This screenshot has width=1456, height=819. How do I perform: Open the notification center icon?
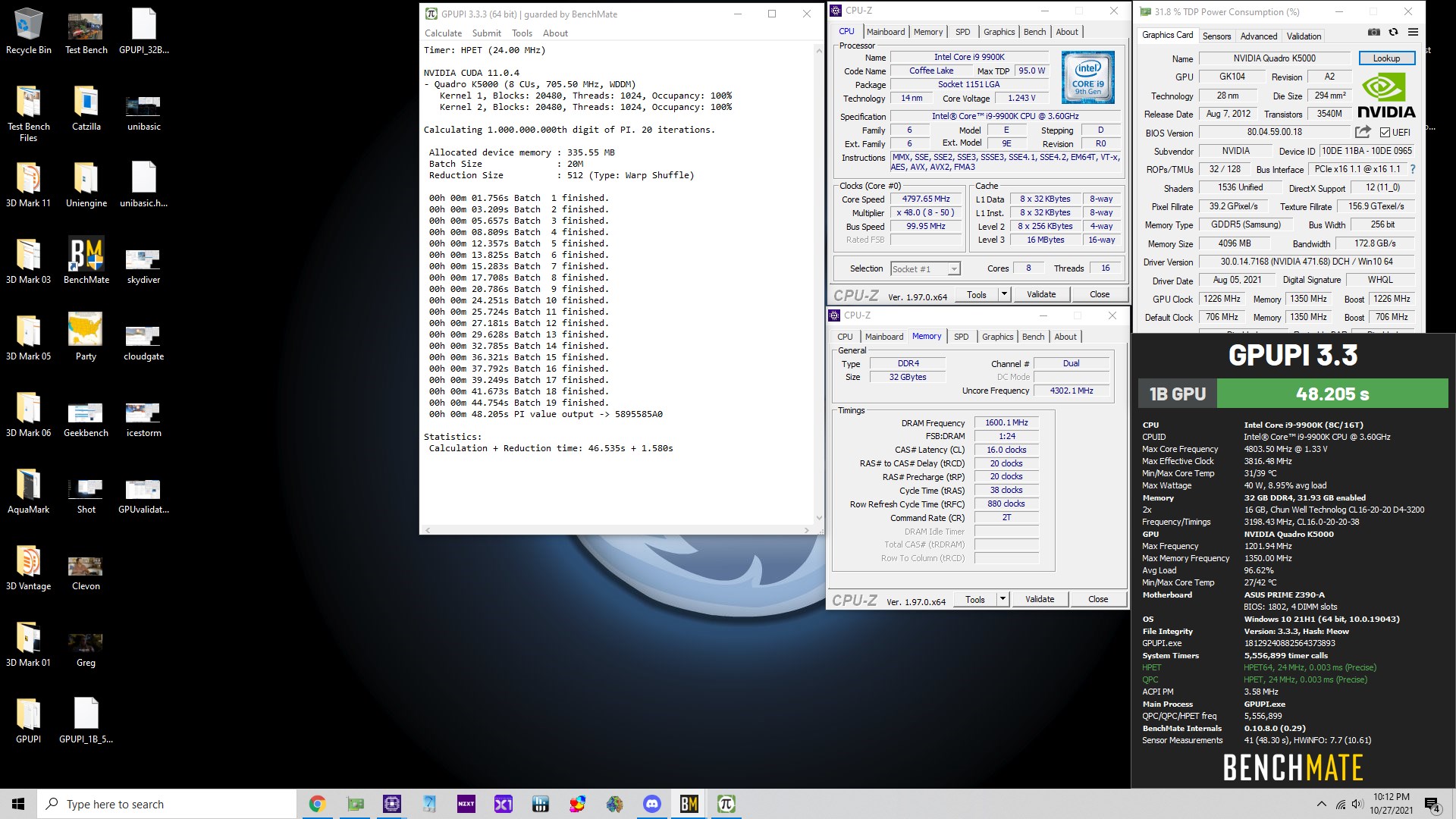pyautogui.click(x=1432, y=805)
